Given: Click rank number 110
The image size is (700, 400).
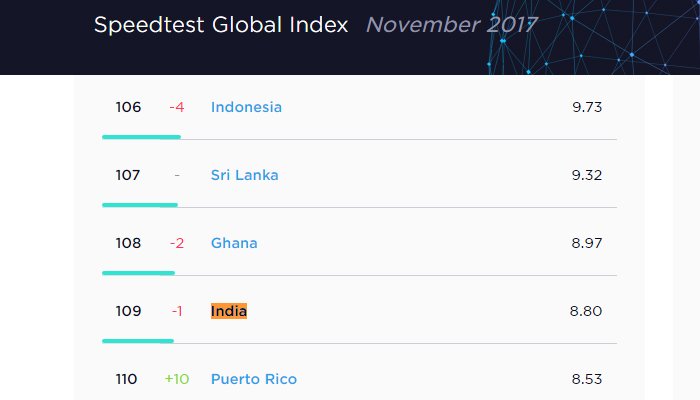Looking at the screenshot, I should click(128, 379).
